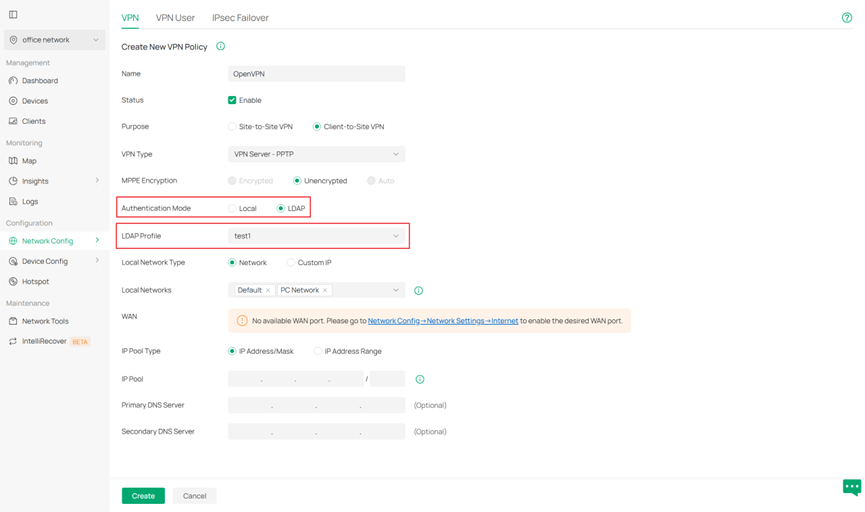Click the Clients icon in sidebar
The image size is (865, 512).
pyautogui.click(x=13, y=121)
